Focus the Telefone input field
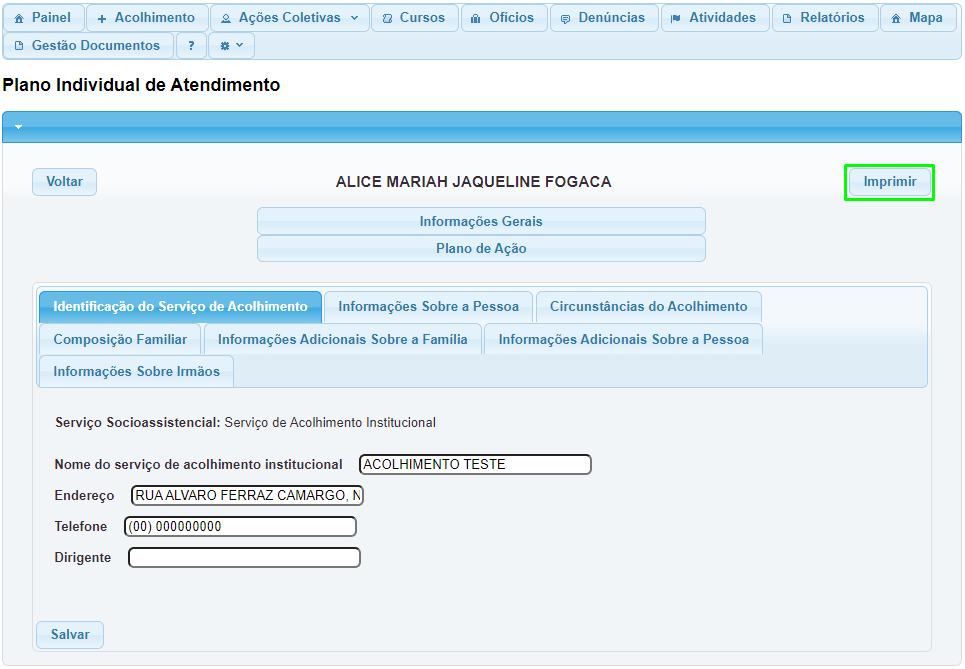Screen dimensions: 965x669 pos(240,526)
